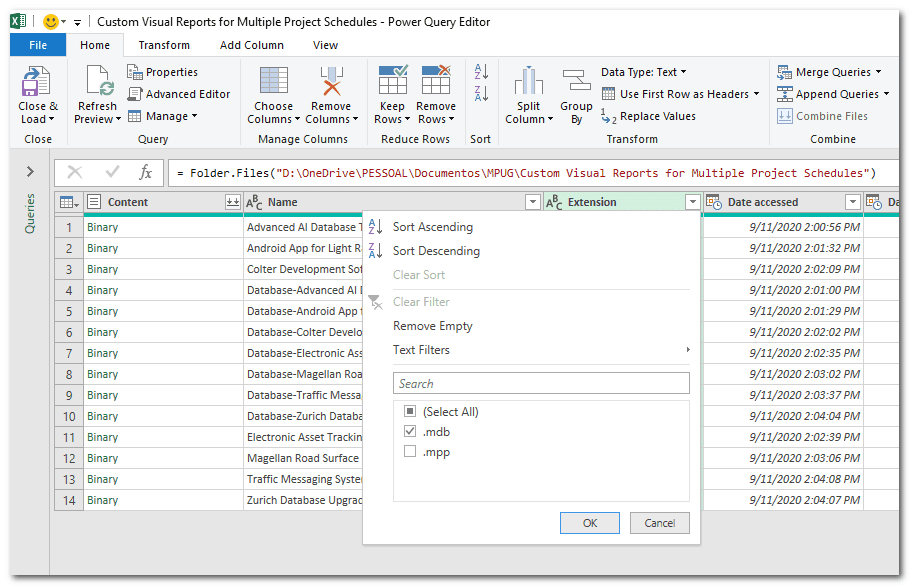Click the Date accessed column type icon
Image resolution: width=910 pixels, height=586 pixels.
[714, 202]
